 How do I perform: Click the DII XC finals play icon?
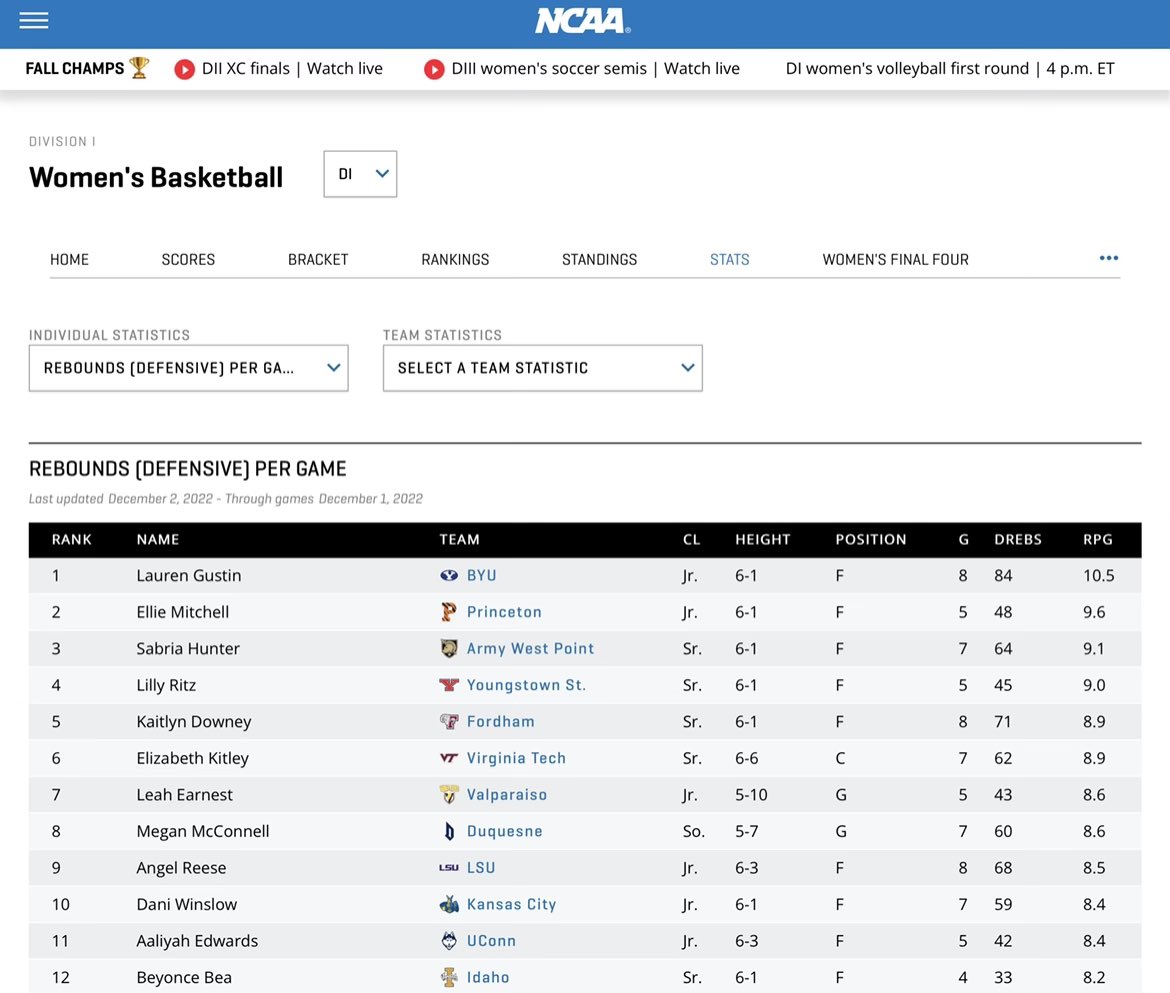coord(184,69)
